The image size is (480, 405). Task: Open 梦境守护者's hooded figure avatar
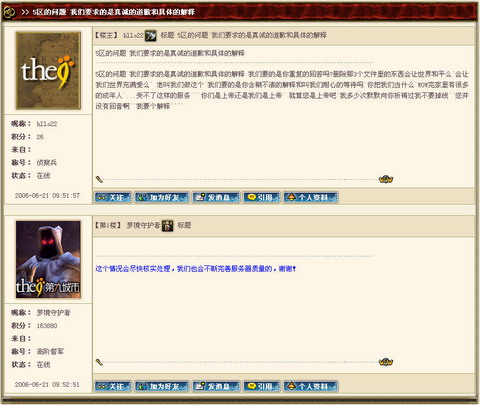point(48,259)
